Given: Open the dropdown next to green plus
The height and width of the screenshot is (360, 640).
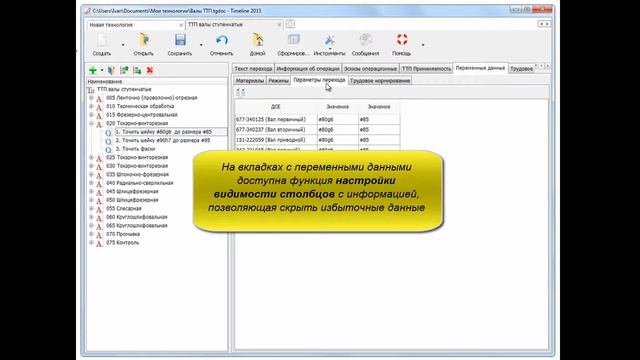Looking at the screenshot, I should pyautogui.click(x=102, y=70).
